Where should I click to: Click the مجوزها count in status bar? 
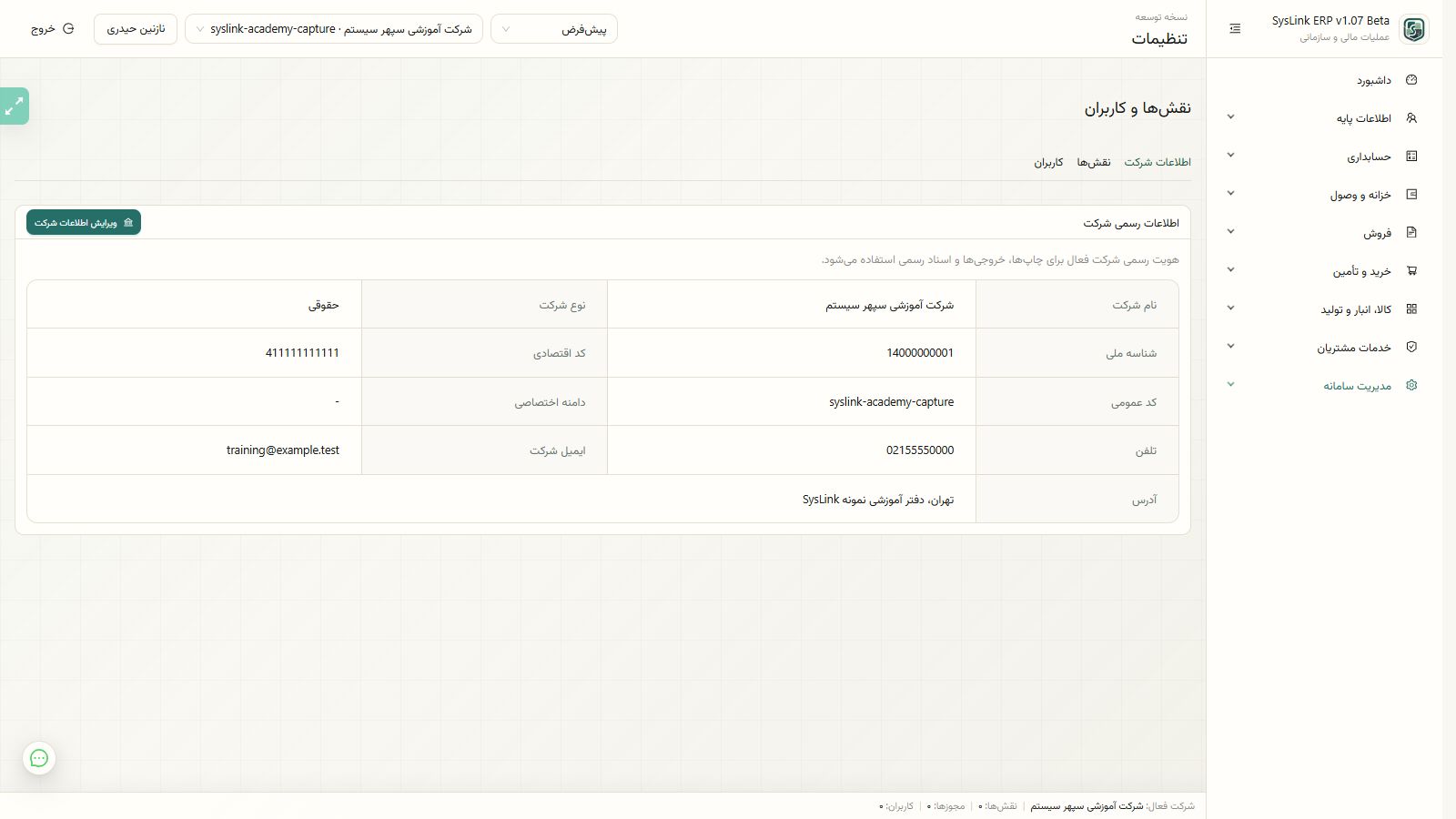pos(945,806)
